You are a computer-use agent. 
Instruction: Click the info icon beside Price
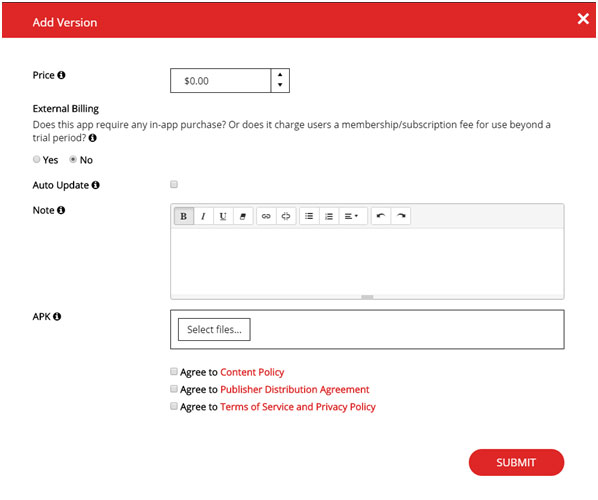[x=61, y=75]
